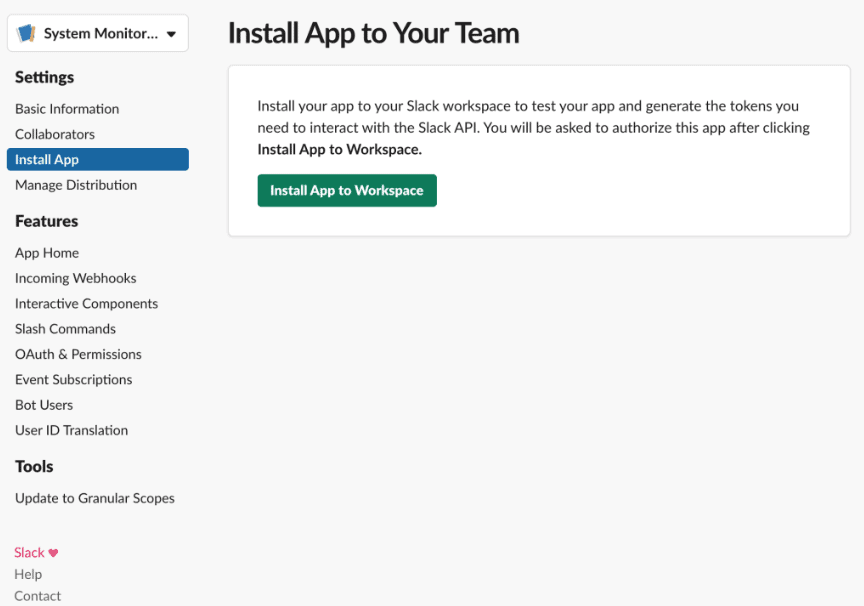Open the Help link

(x=28, y=575)
